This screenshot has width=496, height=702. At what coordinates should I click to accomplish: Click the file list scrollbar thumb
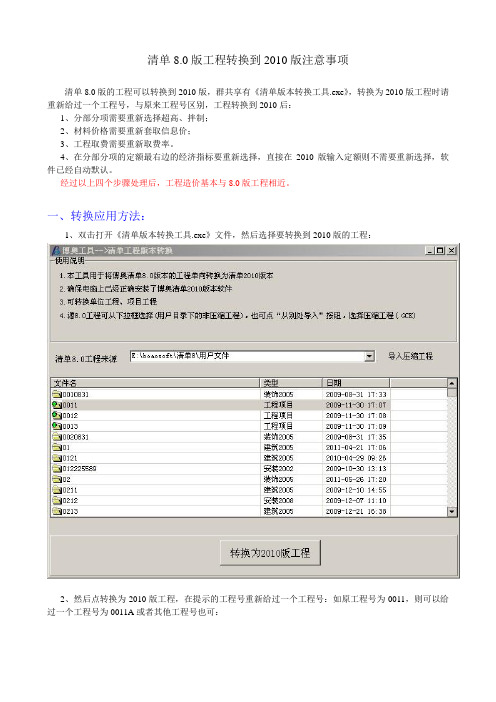[x=452, y=393]
